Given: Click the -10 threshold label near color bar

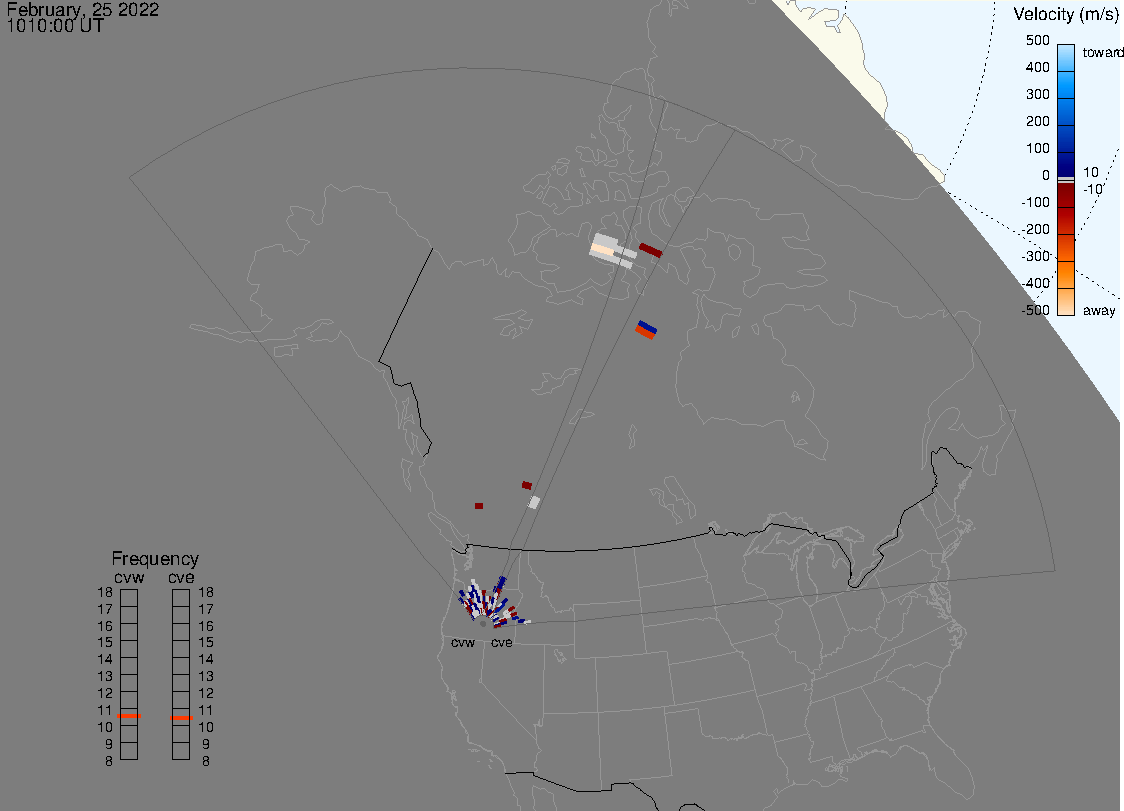Looking at the screenshot, I should [x=1093, y=189].
